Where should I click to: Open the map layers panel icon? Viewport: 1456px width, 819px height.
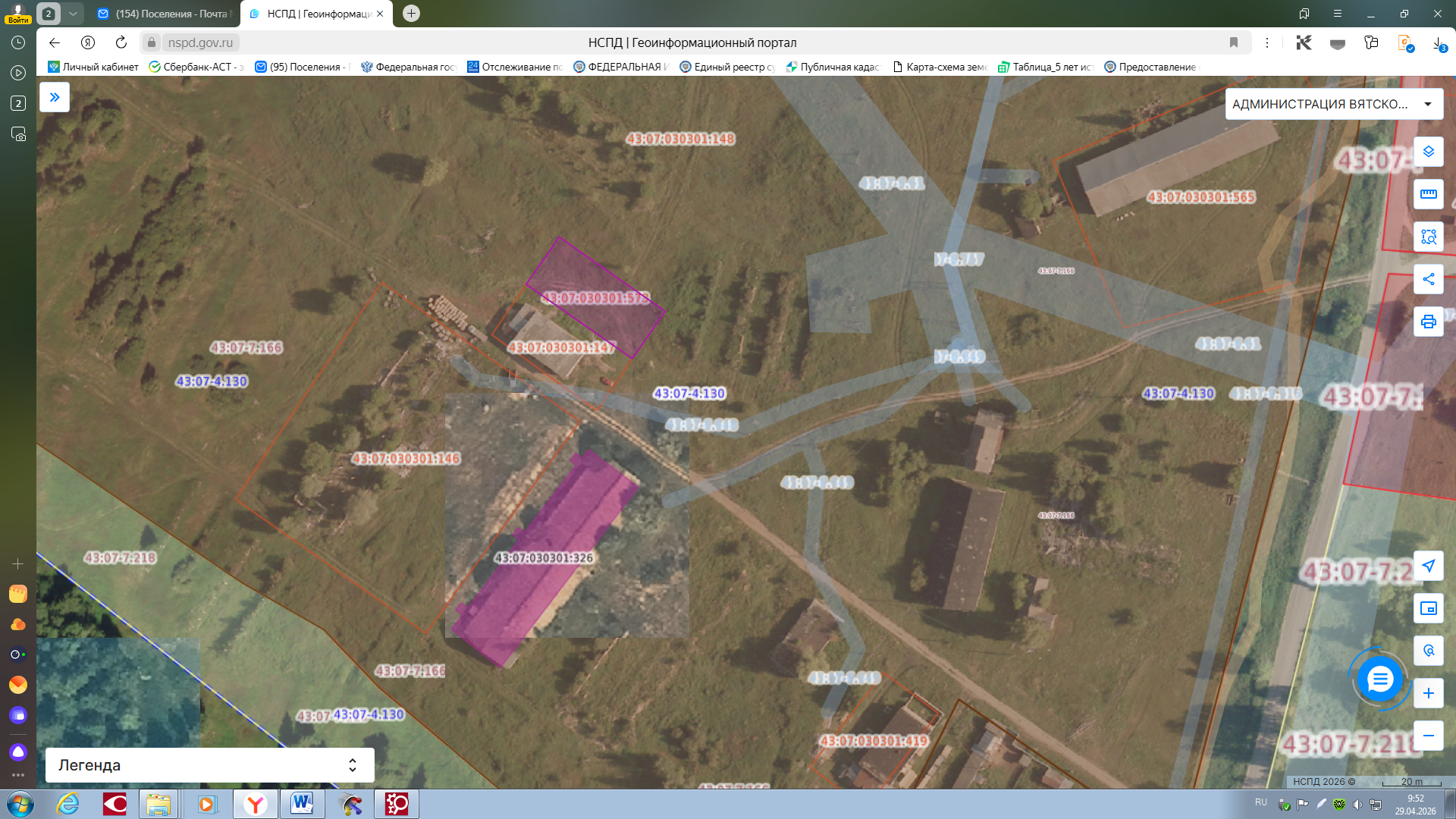point(1428,152)
